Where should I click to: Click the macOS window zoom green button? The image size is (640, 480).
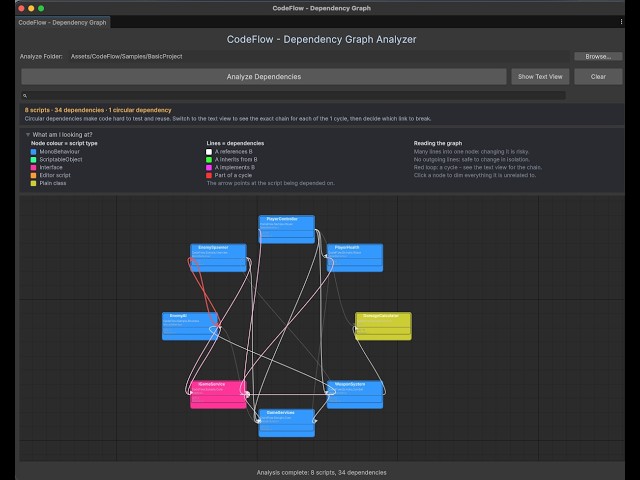tap(41, 8)
